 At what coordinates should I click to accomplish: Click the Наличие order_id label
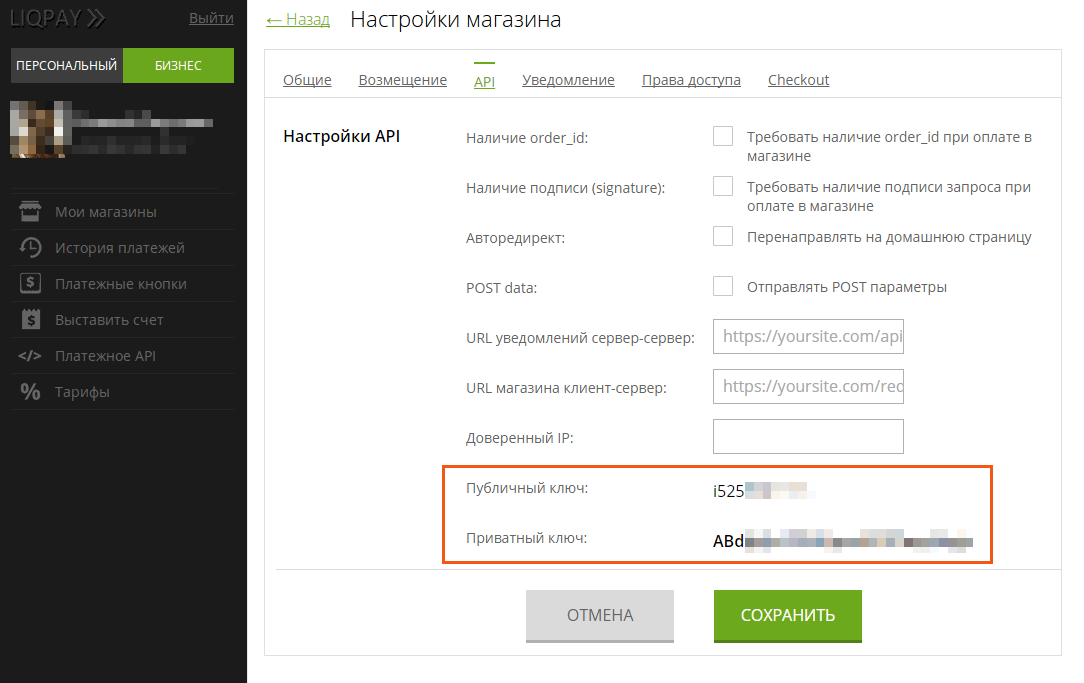tap(527, 138)
